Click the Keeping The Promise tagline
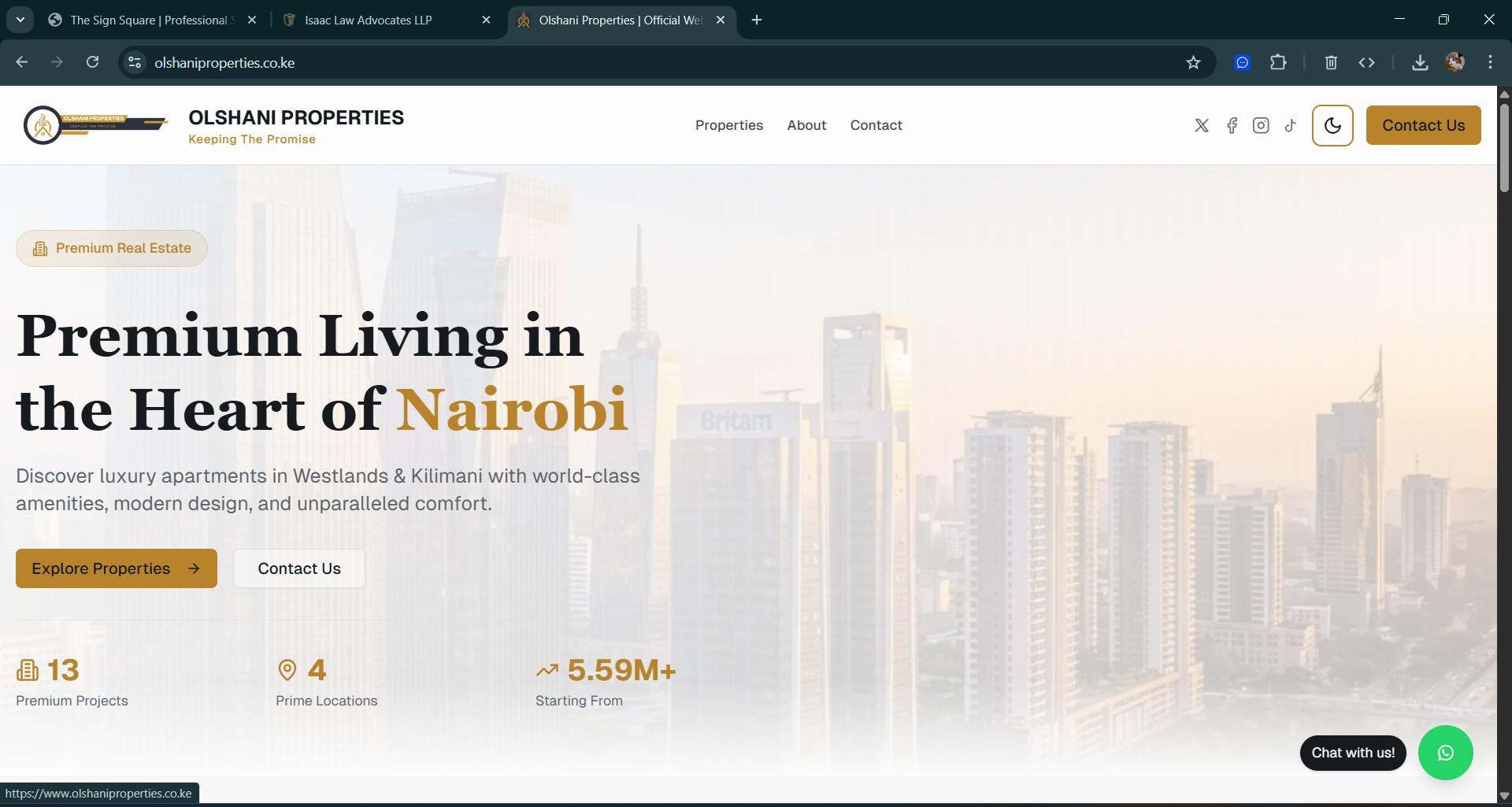Viewport: 1512px width, 807px height. point(252,139)
